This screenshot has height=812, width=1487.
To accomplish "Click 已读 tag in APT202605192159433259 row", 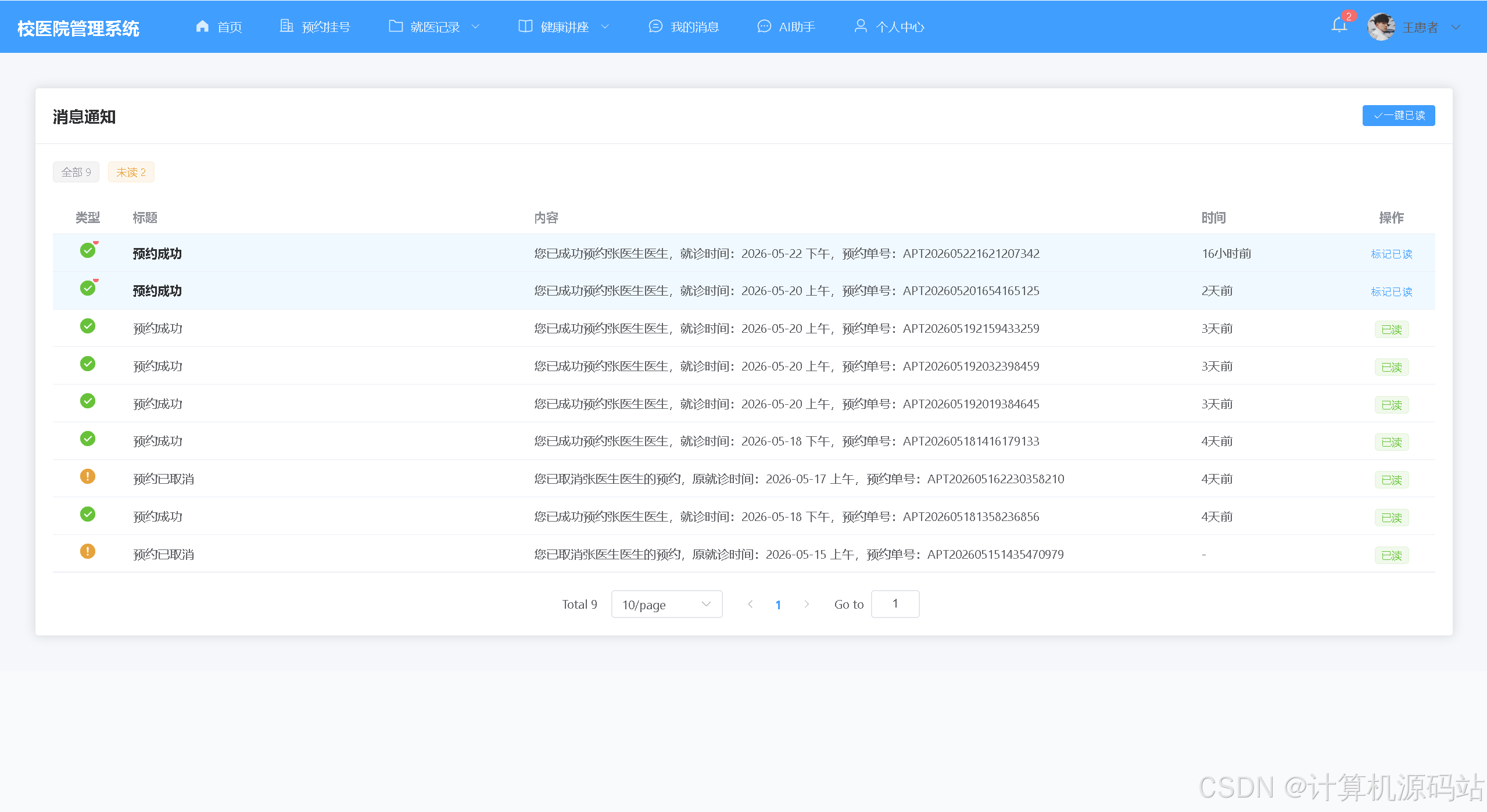I will 1392,329.
